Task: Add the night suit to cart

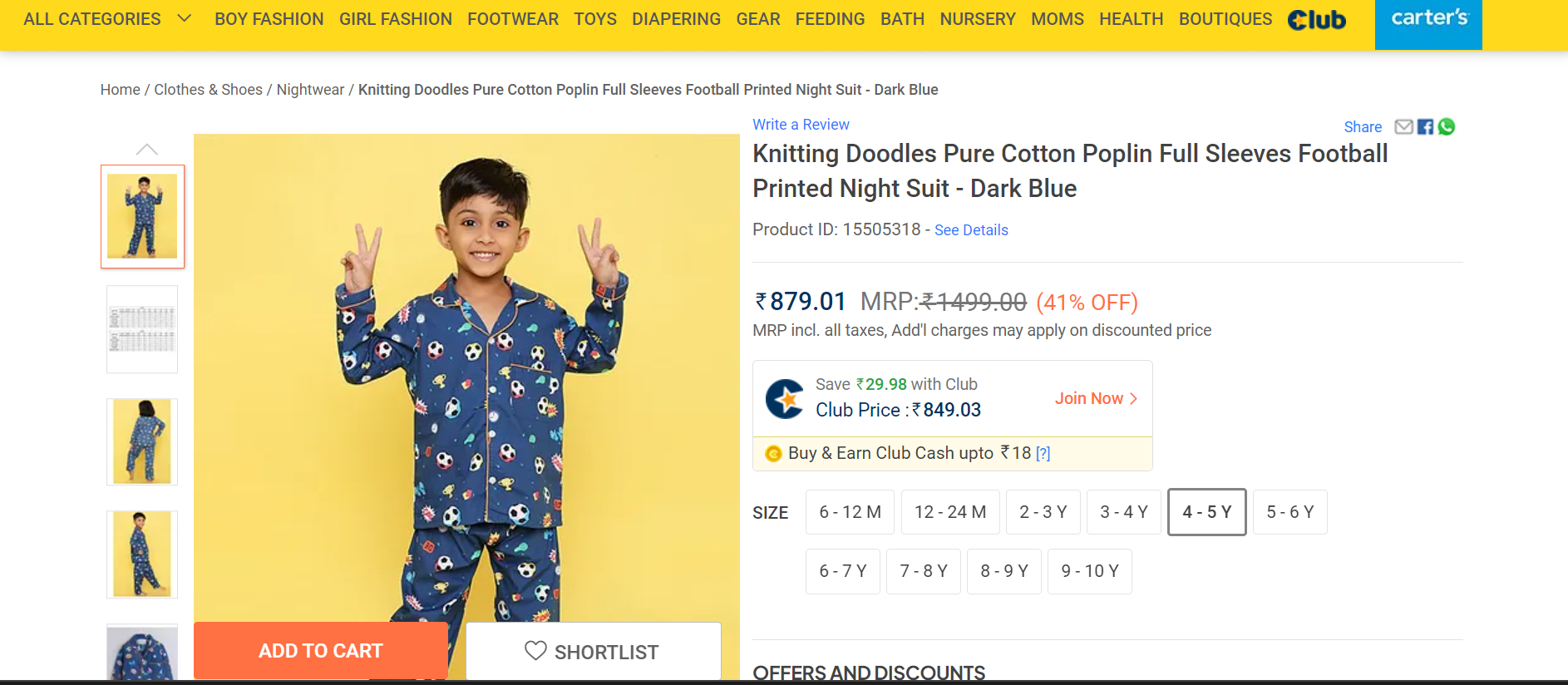Action: [321, 651]
